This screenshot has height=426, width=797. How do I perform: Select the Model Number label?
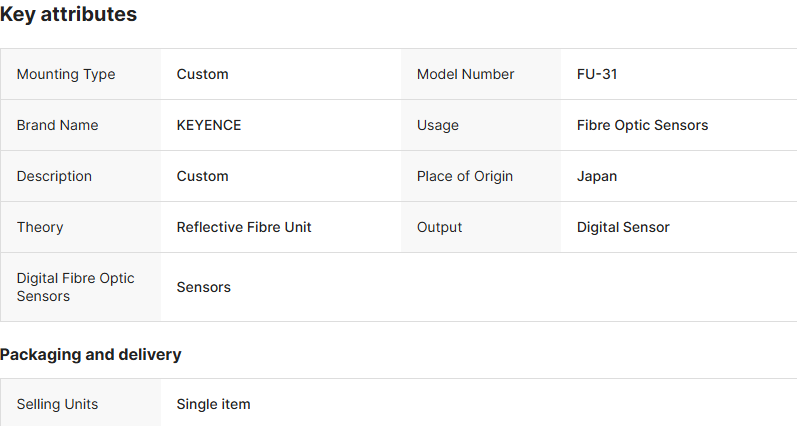click(466, 74)
